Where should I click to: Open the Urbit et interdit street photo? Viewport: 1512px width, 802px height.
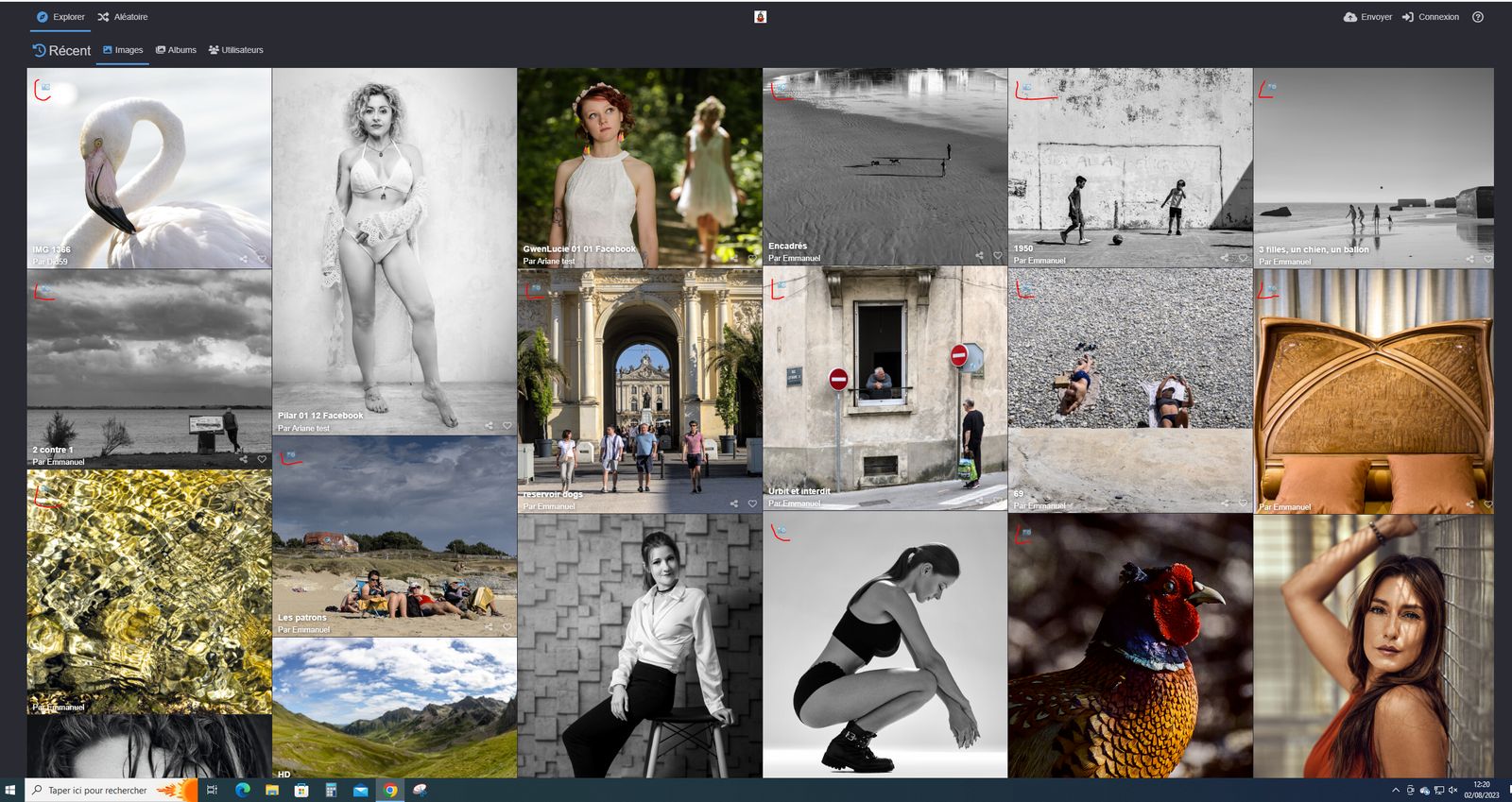pos(885,388)
